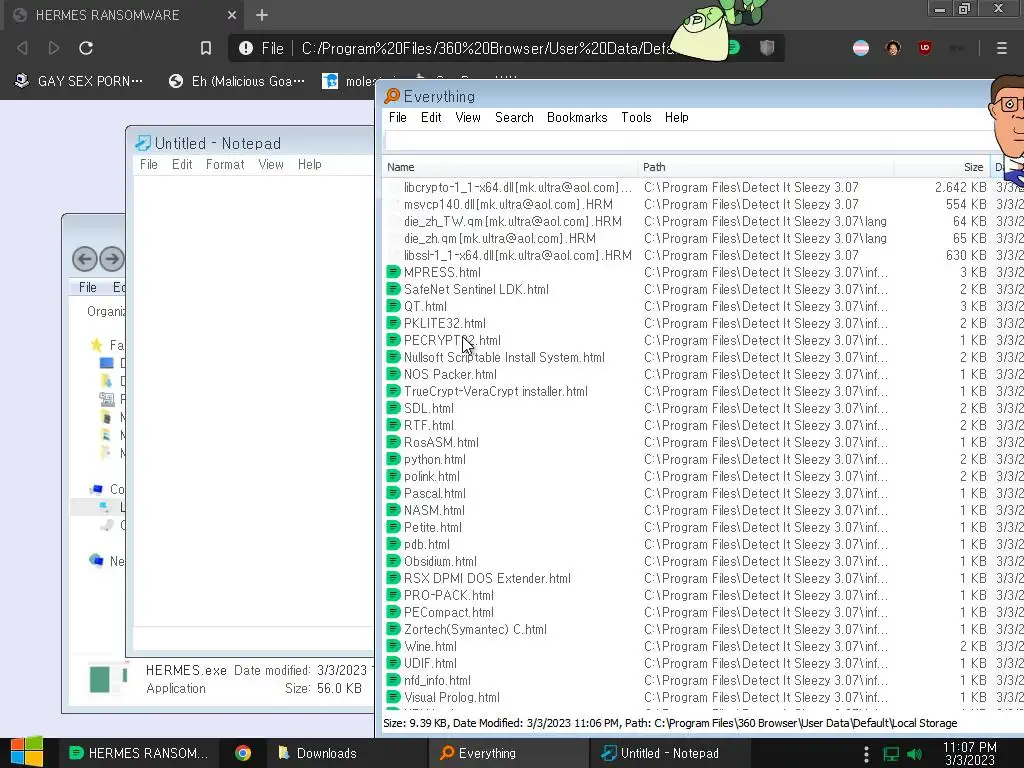
Task: Open the browser hamburger menu
Action: point(1002,48)
